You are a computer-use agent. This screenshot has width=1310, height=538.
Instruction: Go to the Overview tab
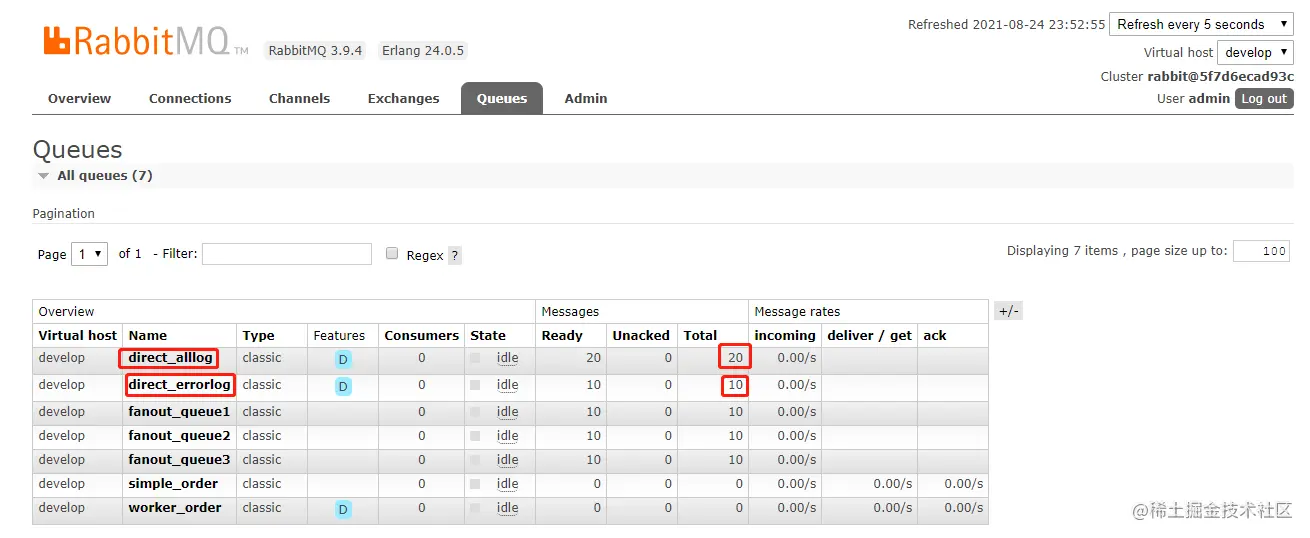(79, 98)
